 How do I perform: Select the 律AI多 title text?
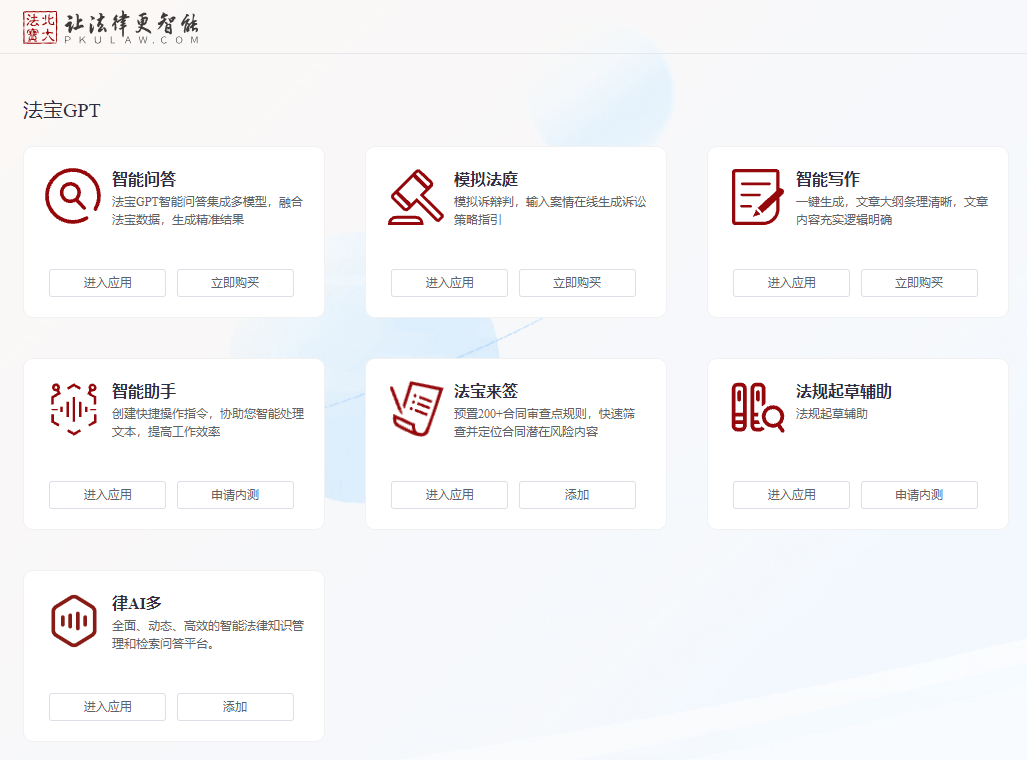coord(136,603)
